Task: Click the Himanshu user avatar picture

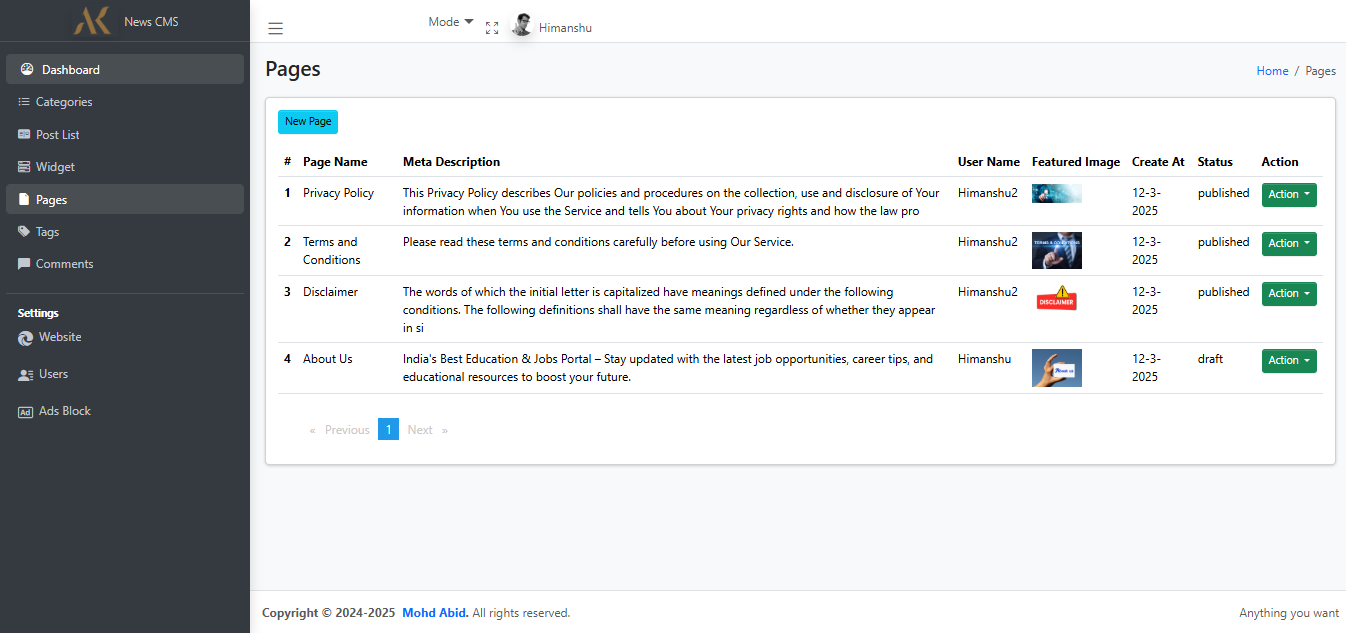Action: (521, 26)
